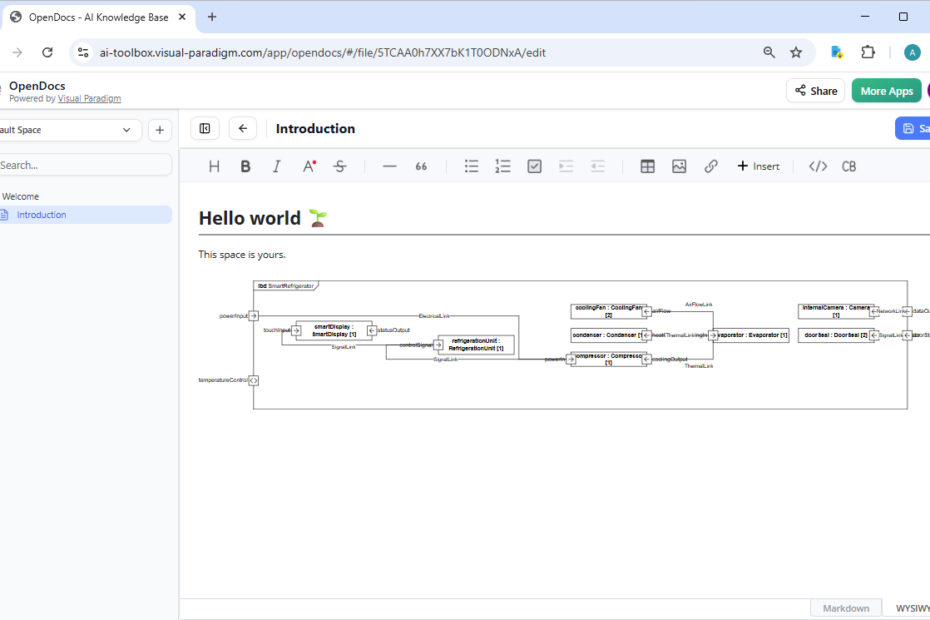Open the text color tool
The image size is (930, 620).
point(309,166)
